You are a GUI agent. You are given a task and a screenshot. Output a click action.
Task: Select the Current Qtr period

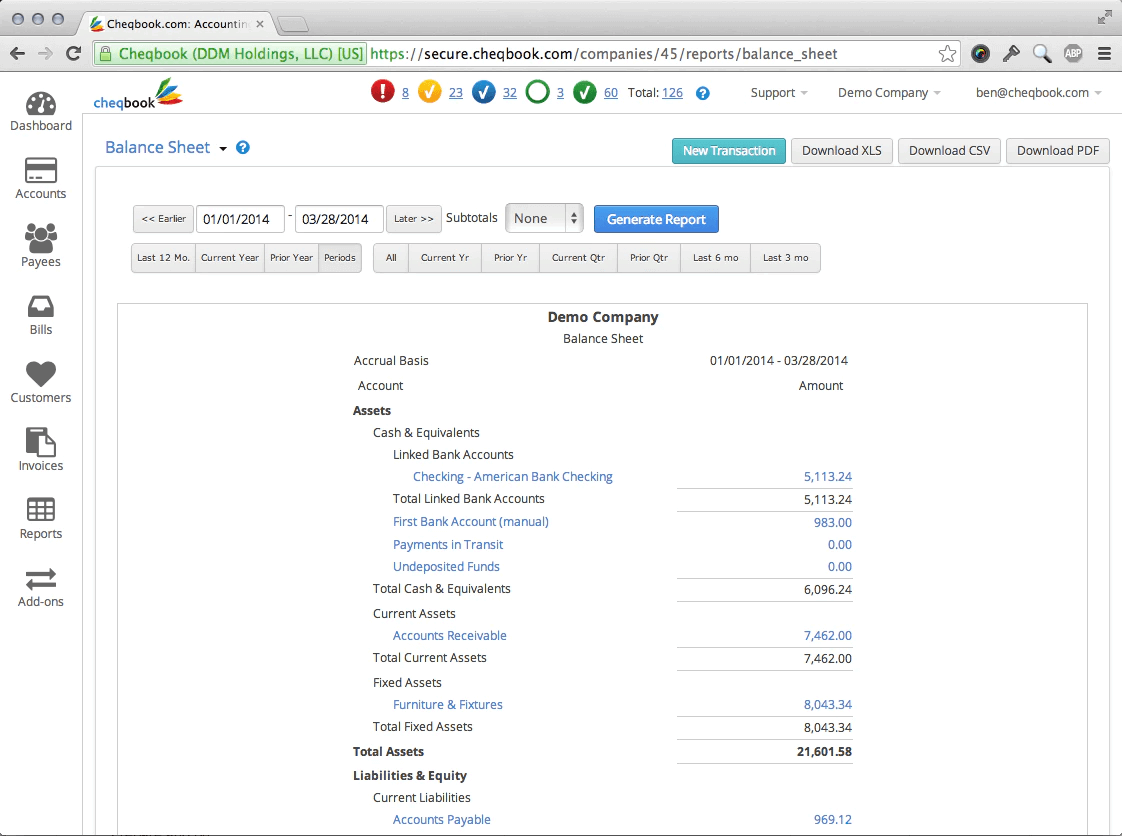click(x=578, y=258)
